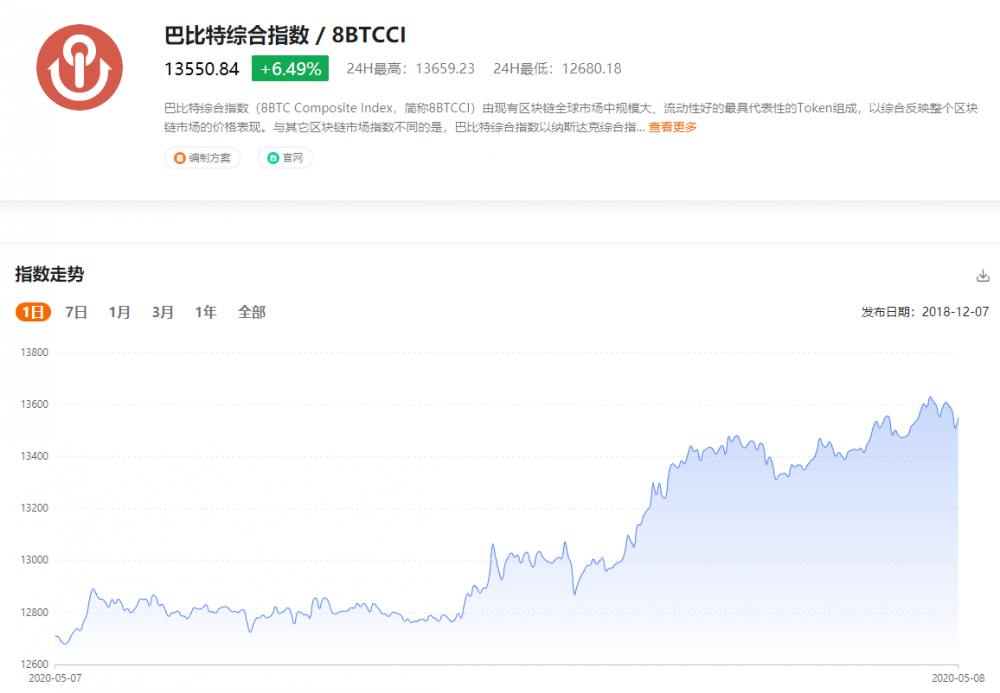Select the 1日 time range tab
This screenshot has width=1000, height=693.
coord(33,312)
